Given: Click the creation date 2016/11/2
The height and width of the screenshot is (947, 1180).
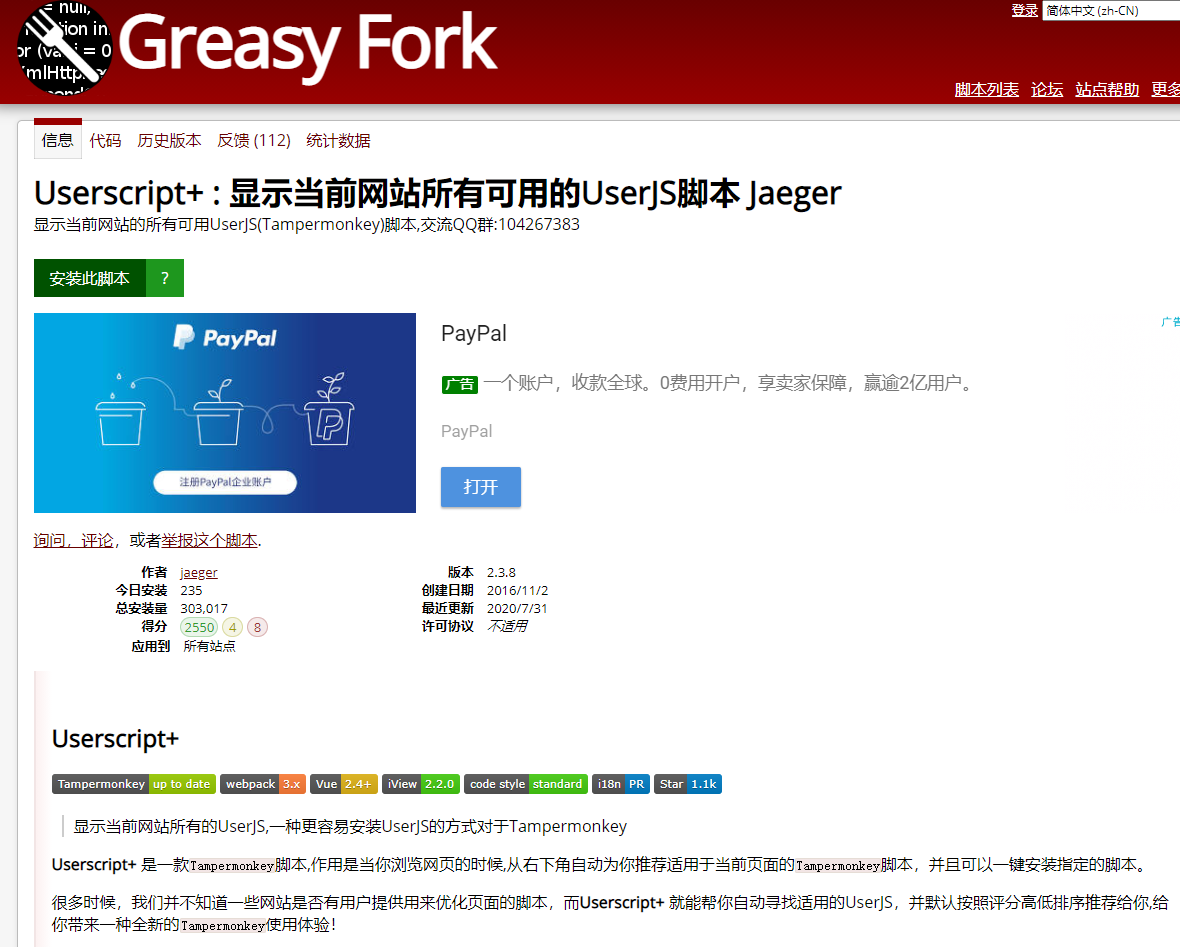Looking at the screenshot, I should [518, 591].
